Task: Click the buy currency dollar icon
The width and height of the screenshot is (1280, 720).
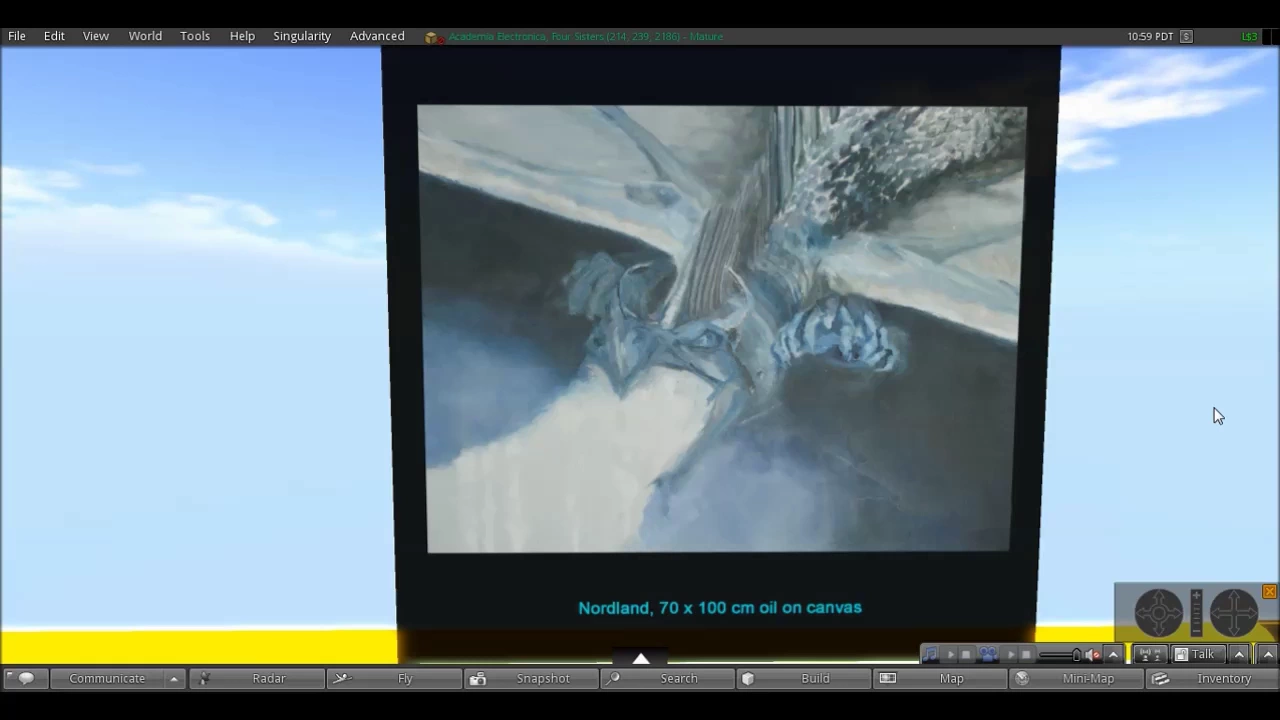Action: point(1186,37)
